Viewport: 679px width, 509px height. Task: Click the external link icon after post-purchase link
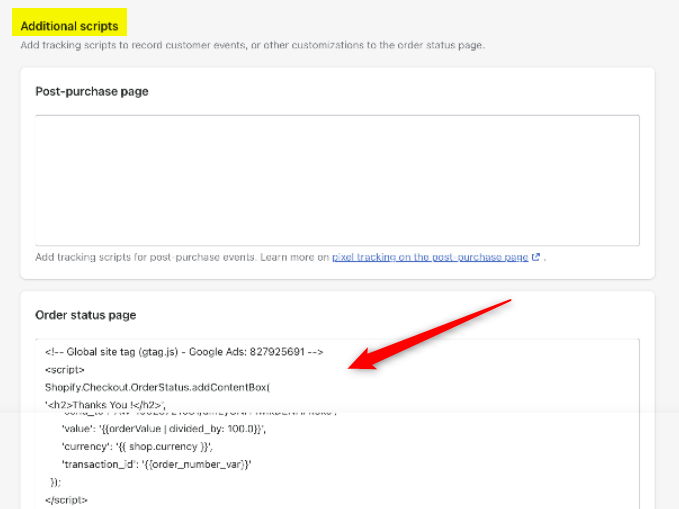pos(536,257)
